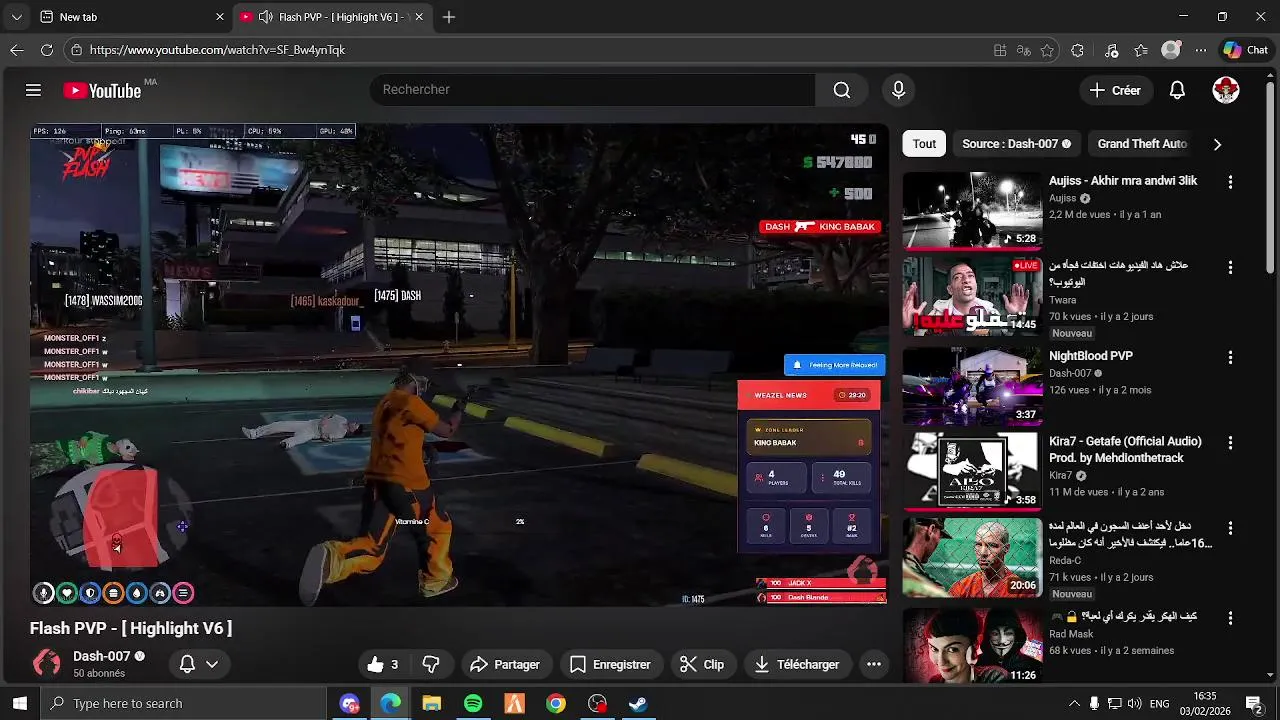The height and width of the screenshot is (720, 1280).
Task: Open the YouTube account avatar menu
Action: click(1226, 90)
